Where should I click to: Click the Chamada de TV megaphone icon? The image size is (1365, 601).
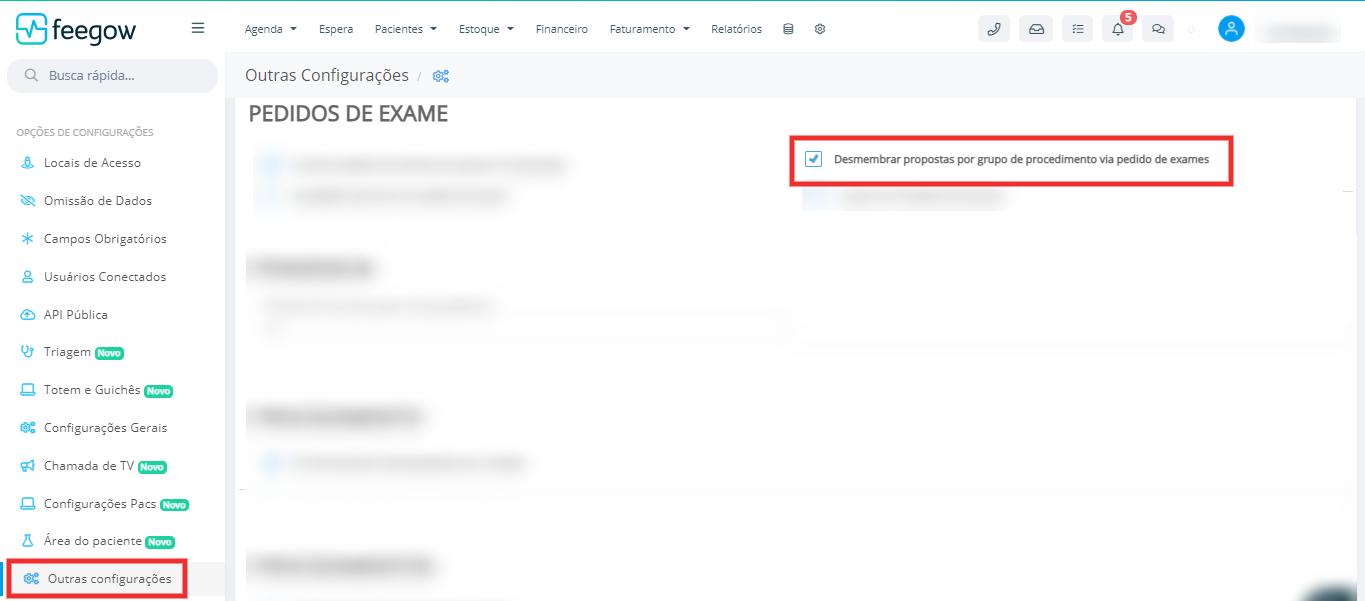coord(27,466)
